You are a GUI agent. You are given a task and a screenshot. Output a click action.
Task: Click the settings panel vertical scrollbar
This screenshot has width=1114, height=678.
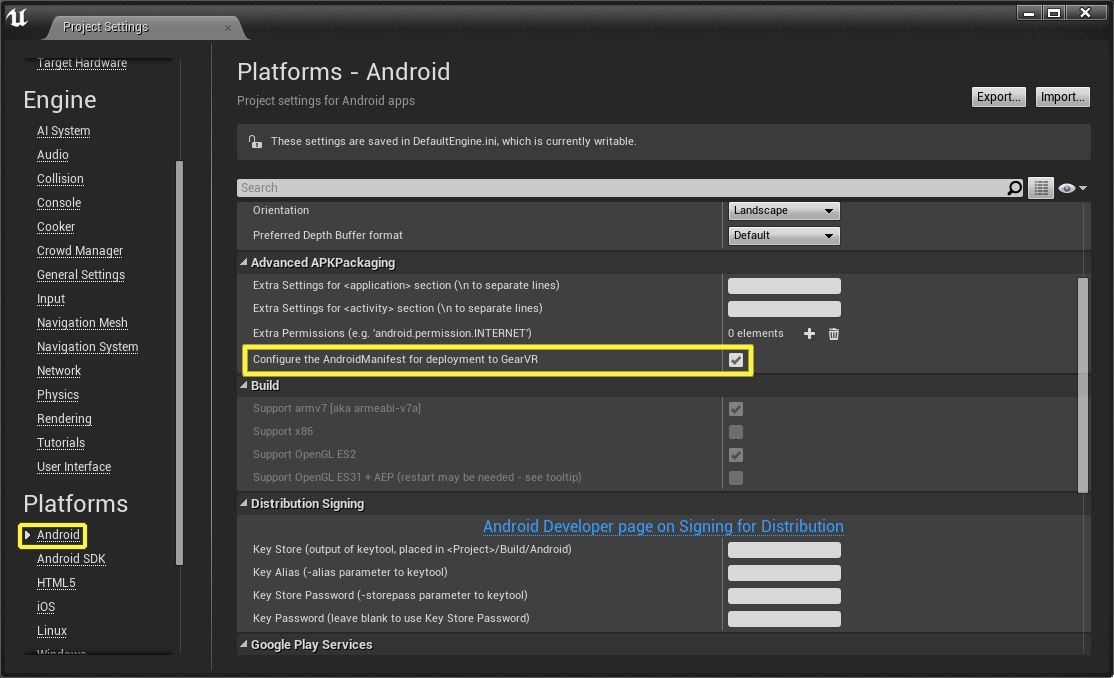tap(1083, 385)
